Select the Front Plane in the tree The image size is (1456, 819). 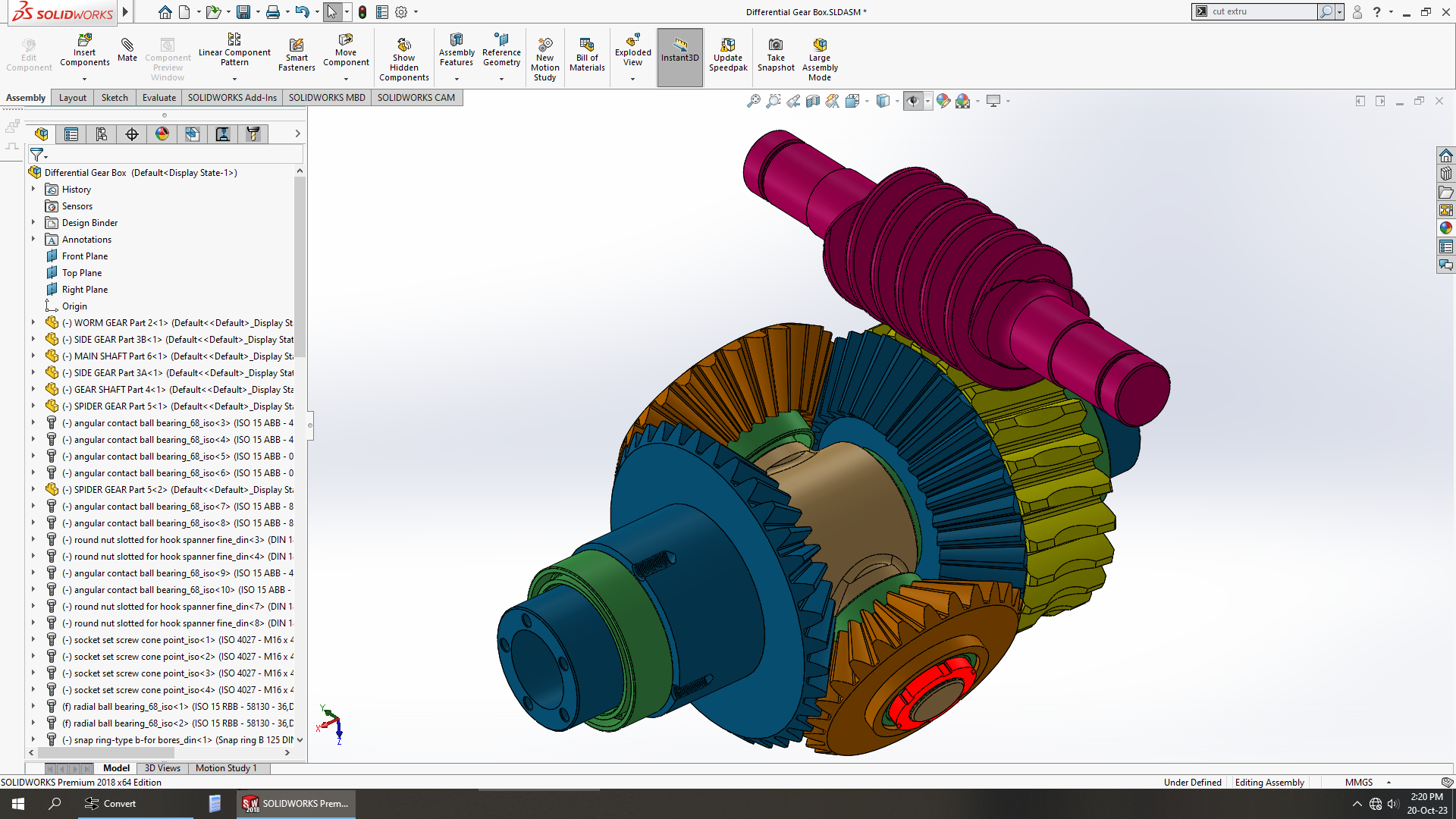coord(85,256)
